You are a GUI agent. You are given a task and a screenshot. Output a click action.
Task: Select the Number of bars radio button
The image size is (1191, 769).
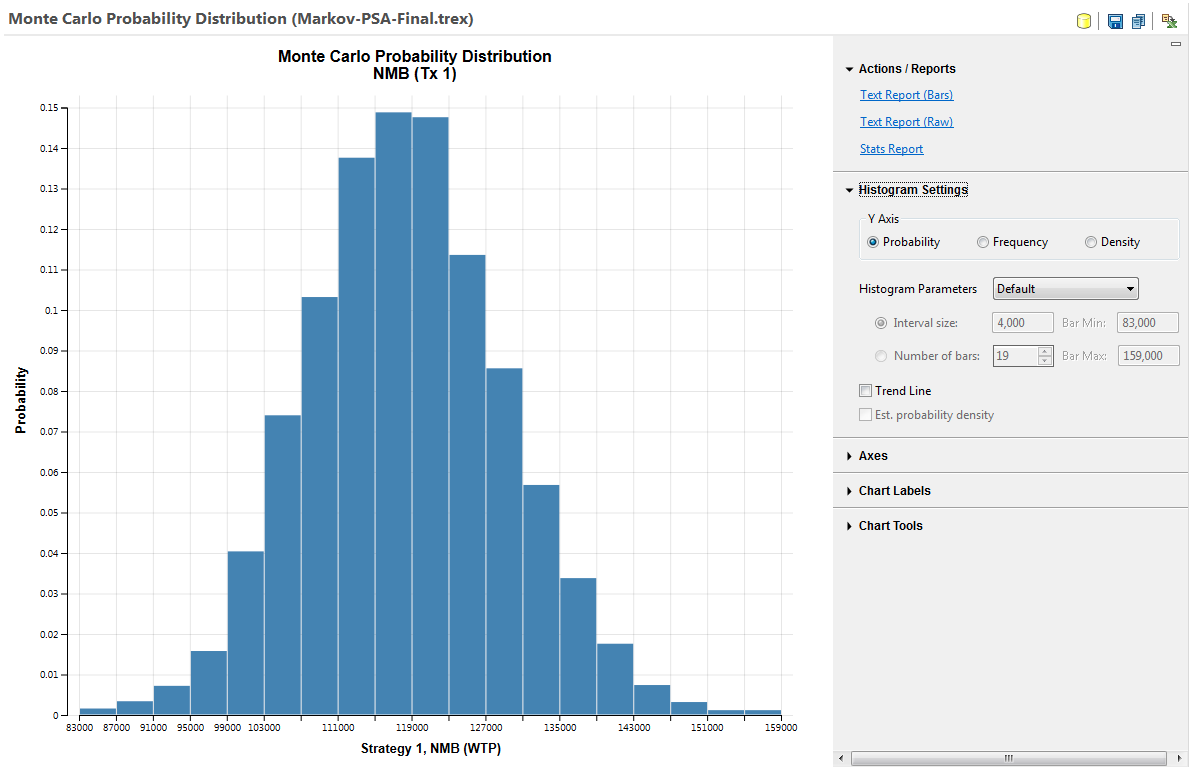[x=881, y=355]
